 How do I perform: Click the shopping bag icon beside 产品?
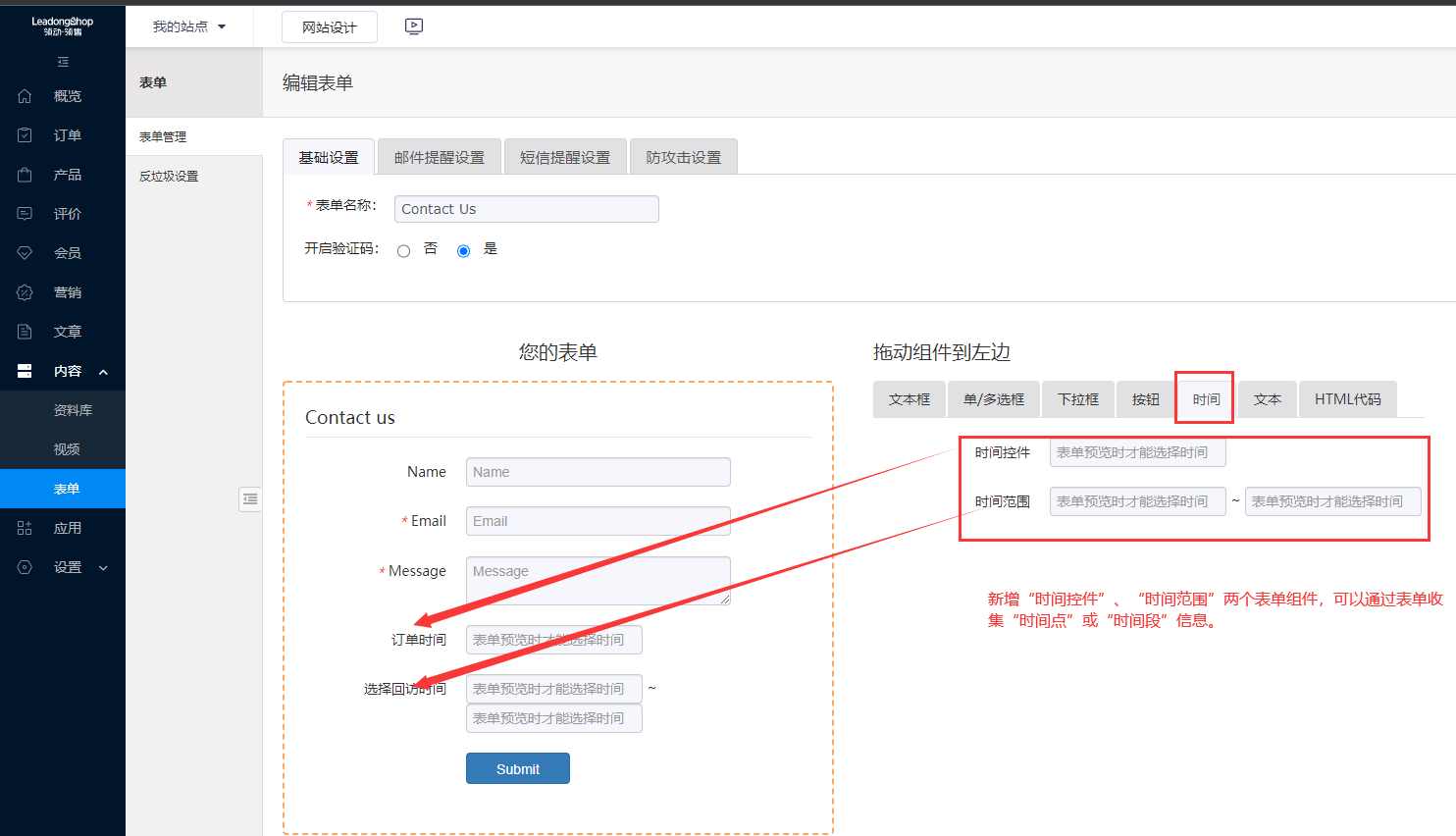click(25, 175)
